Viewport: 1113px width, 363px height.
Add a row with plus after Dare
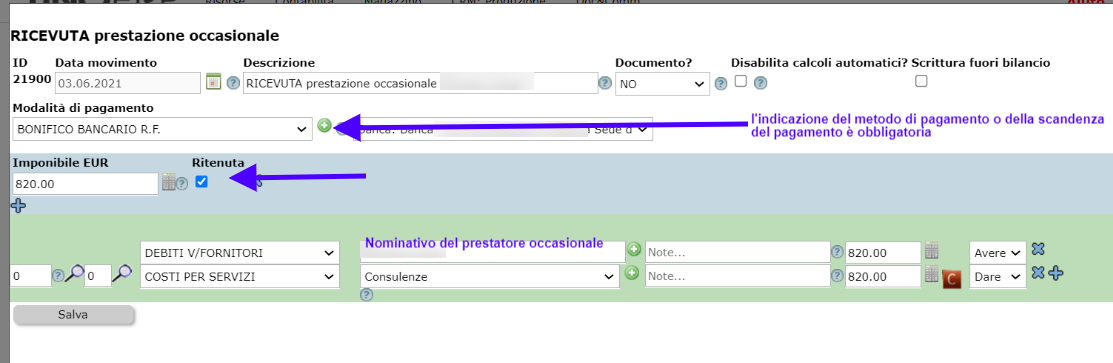[x=1056, y=273]
